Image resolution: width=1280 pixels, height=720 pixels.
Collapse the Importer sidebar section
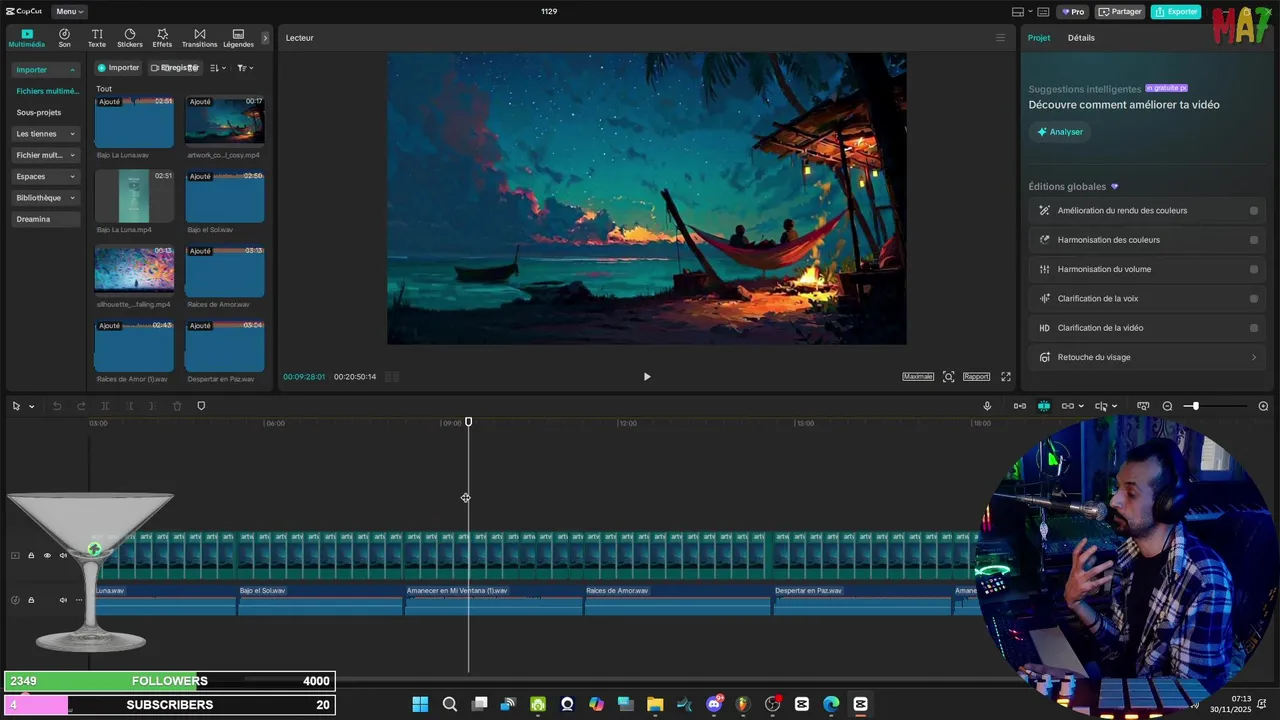pyautogui.click(x=45, y=70)
